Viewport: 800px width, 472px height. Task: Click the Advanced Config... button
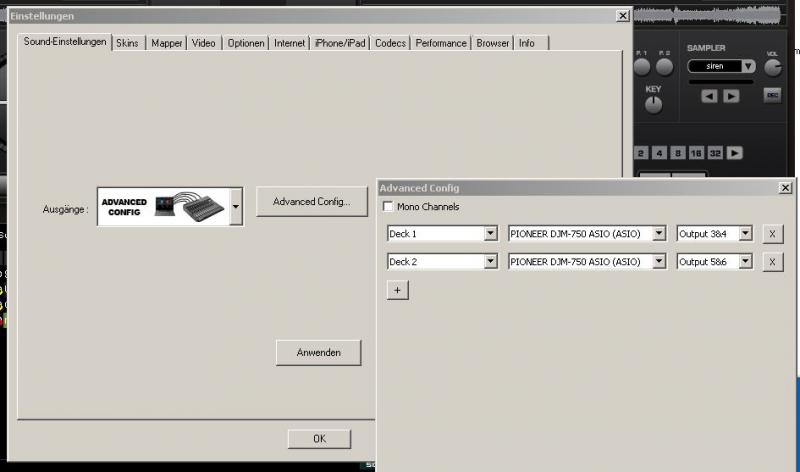pyautogui.click(x=312, y=202)
